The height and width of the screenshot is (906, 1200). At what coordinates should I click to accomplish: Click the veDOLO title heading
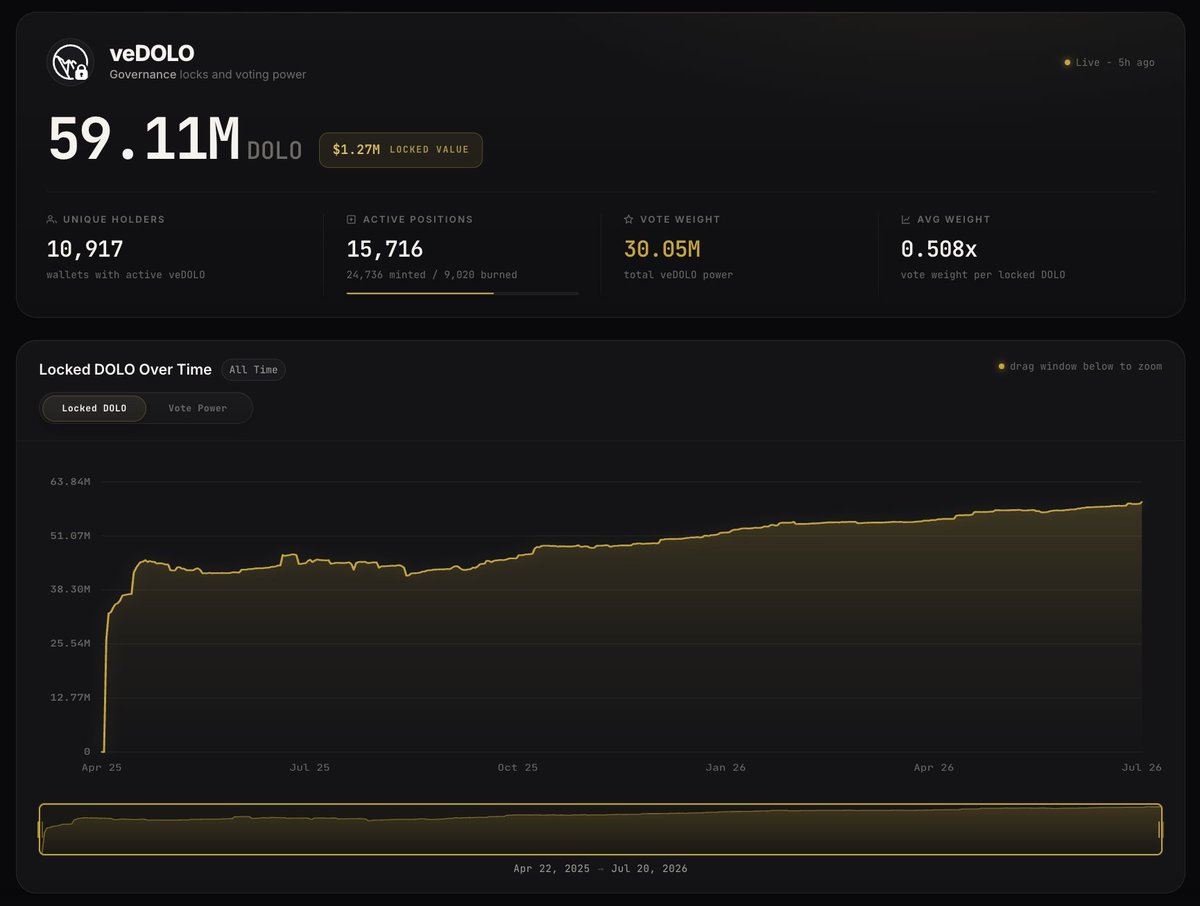point(152,54)
